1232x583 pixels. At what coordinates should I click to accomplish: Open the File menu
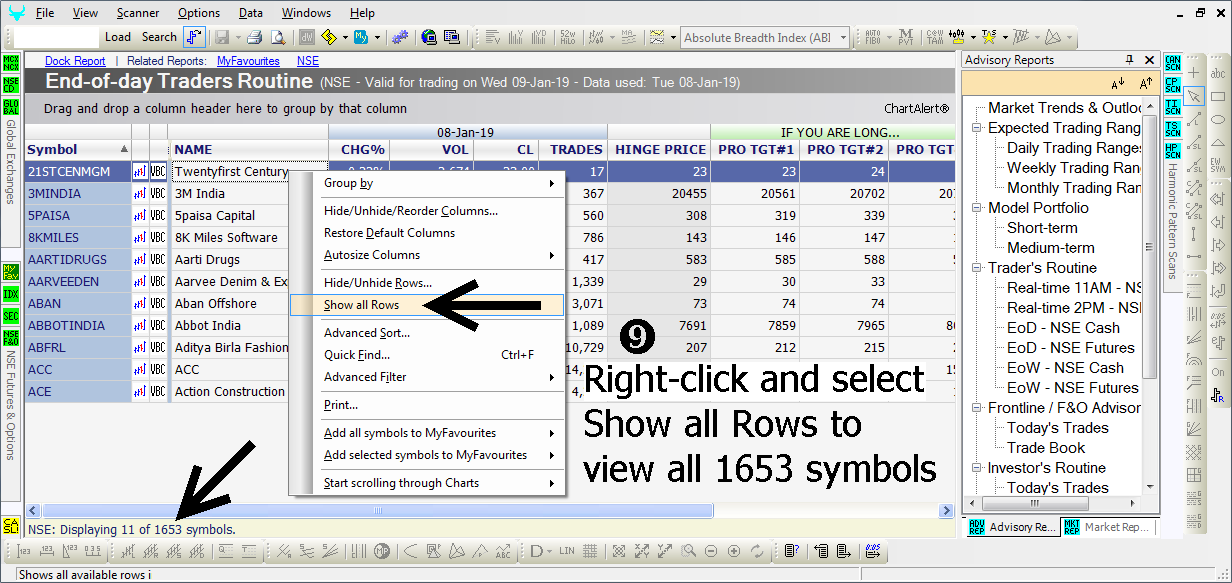click(44, 13)
